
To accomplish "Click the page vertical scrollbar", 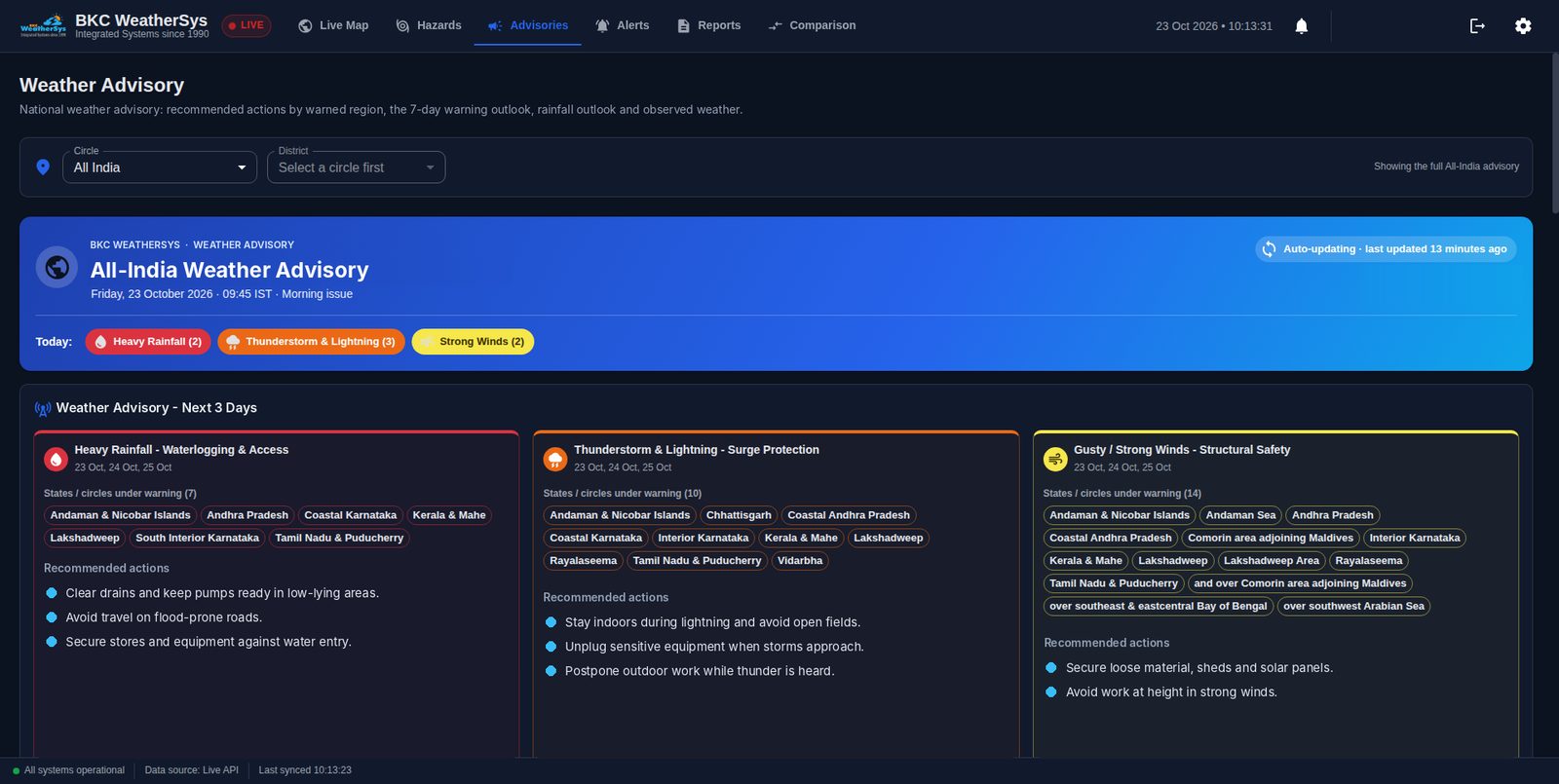I will [1554, 133].
